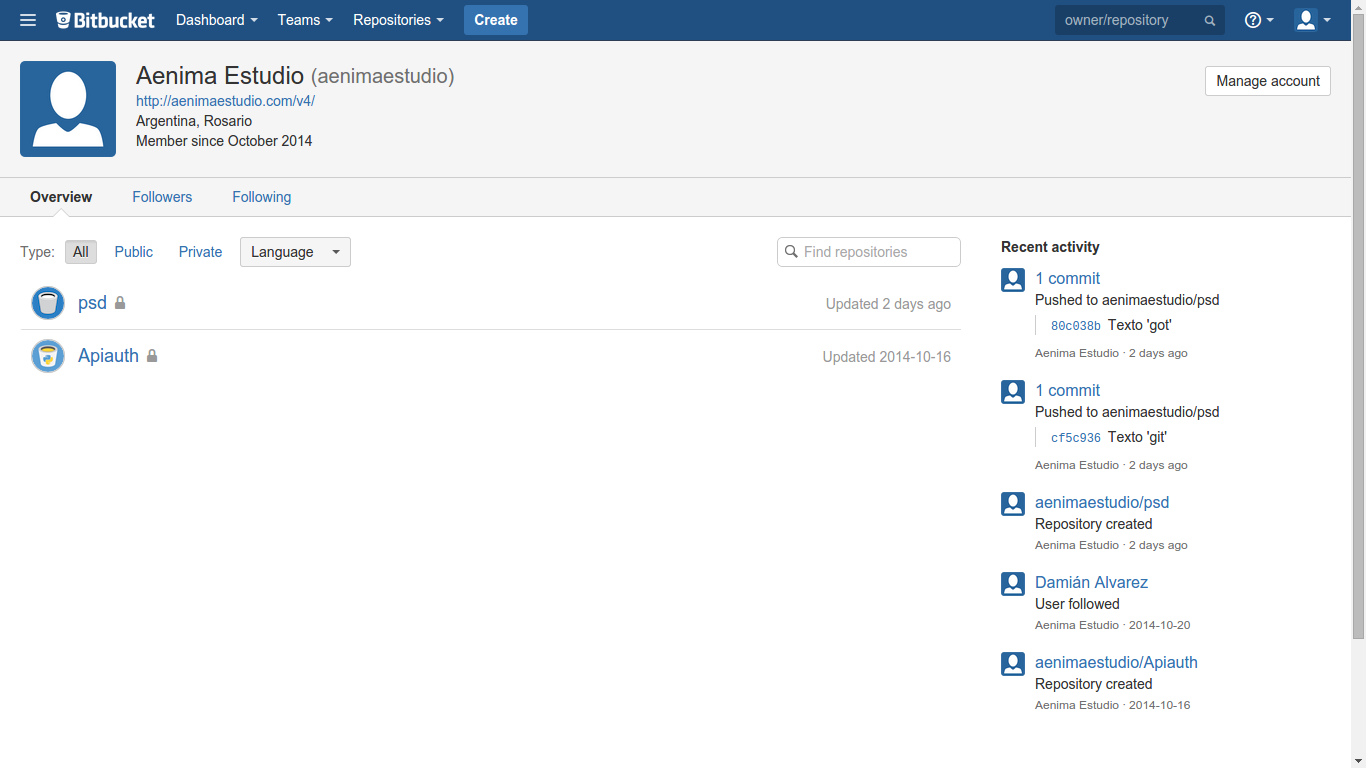Click the lock icon next to Apiauth
1366x768 pixels.
coord(152,356)
